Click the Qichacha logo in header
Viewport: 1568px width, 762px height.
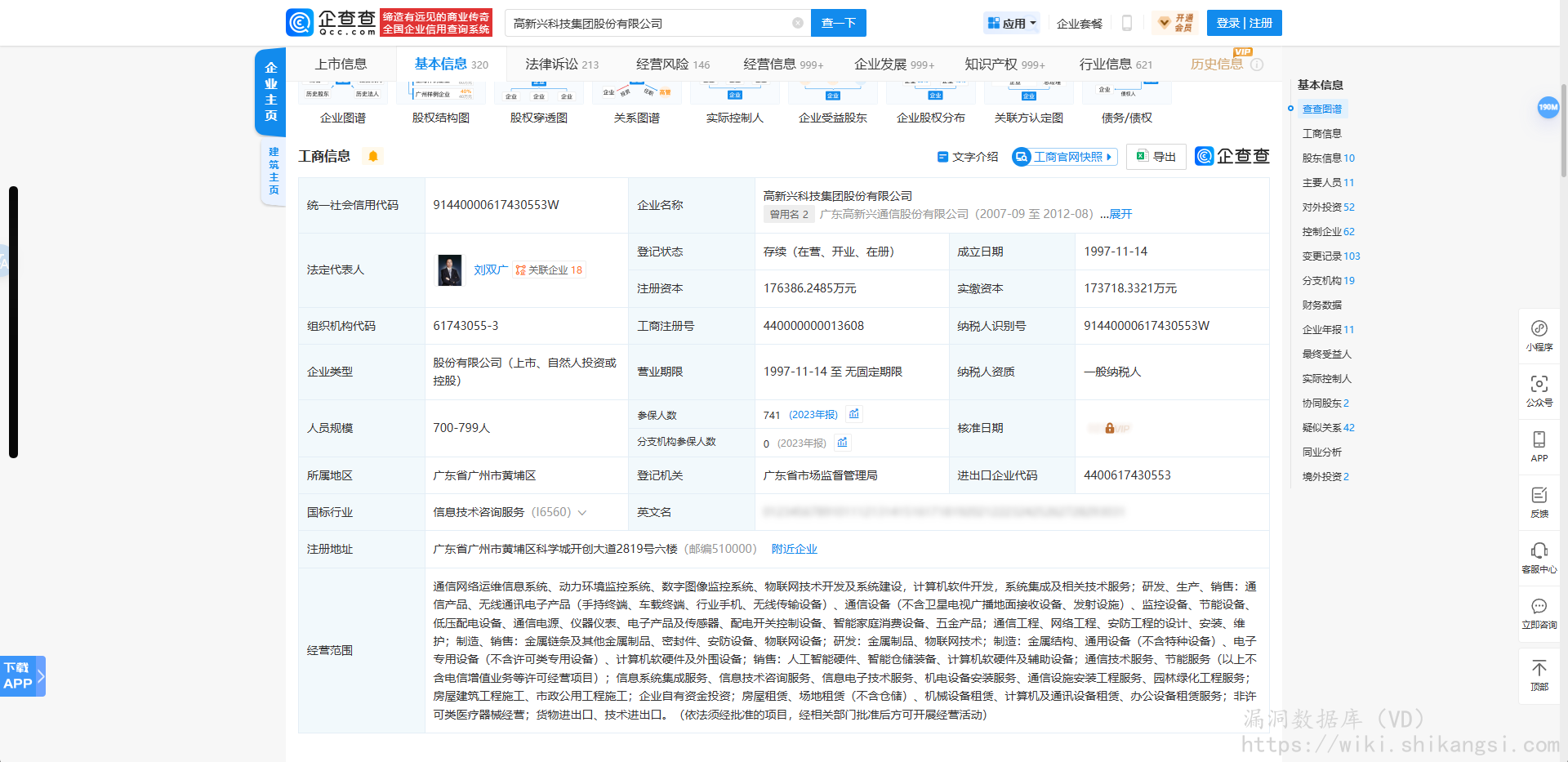tap(331, 23)
